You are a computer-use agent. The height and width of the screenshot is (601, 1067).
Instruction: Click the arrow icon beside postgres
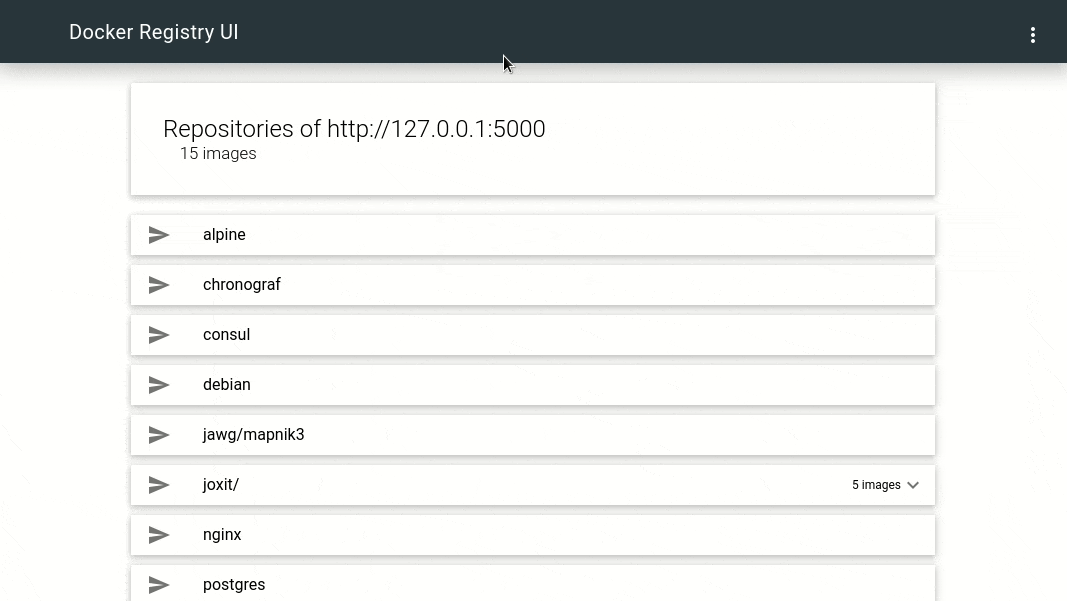pos(159,585)
